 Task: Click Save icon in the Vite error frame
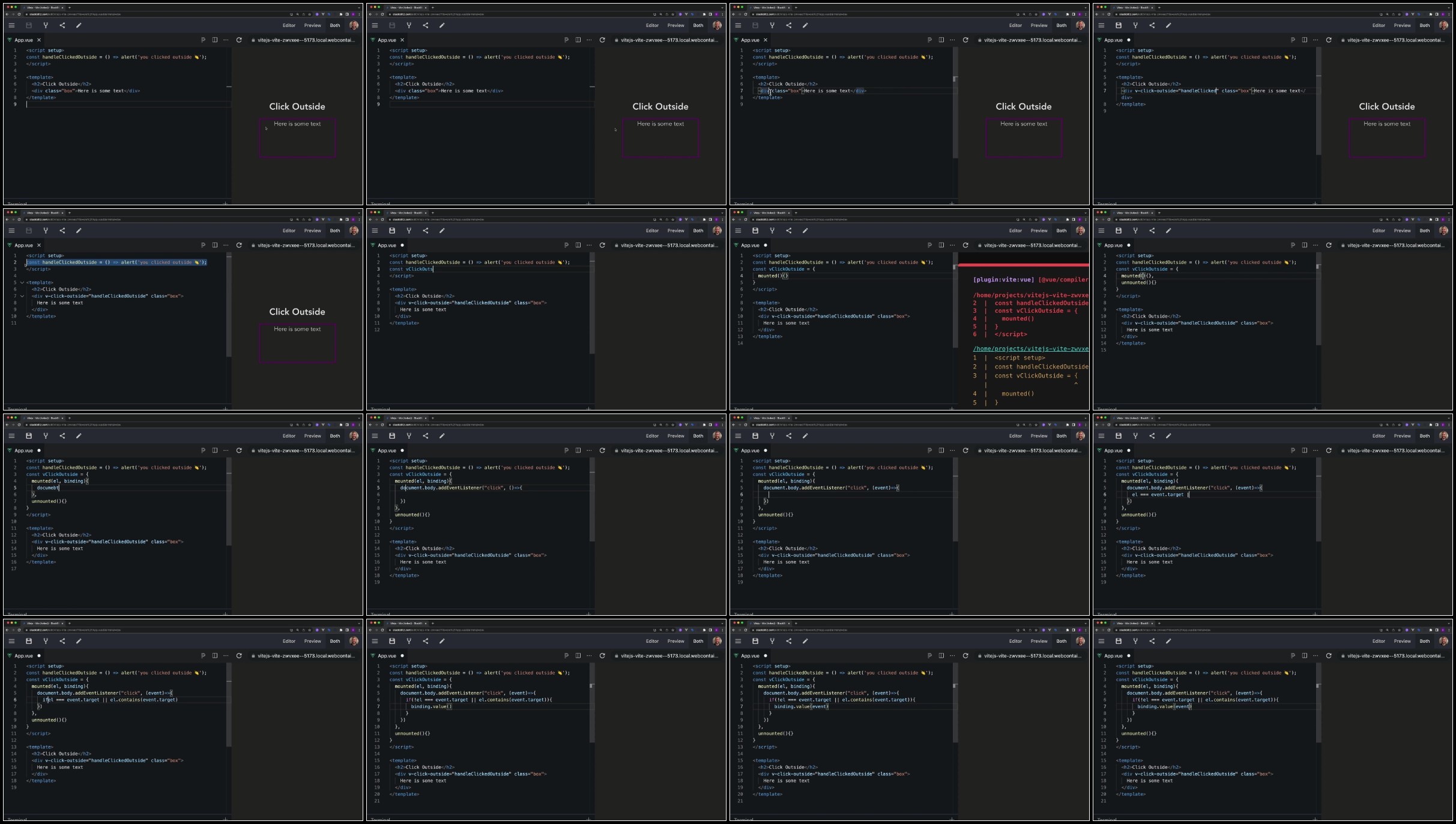[755, 230]
